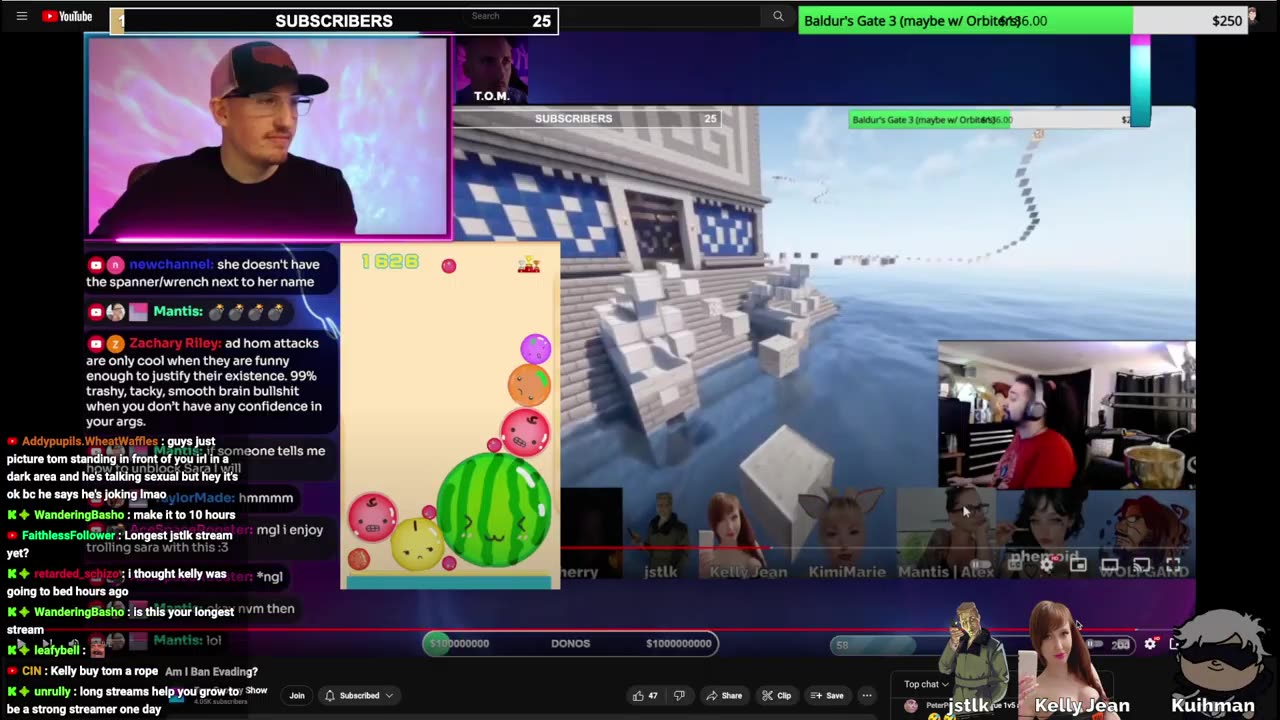Toggle inner video autoplay switch
This screenshot has width=1280, height=720.
(983, 565)
